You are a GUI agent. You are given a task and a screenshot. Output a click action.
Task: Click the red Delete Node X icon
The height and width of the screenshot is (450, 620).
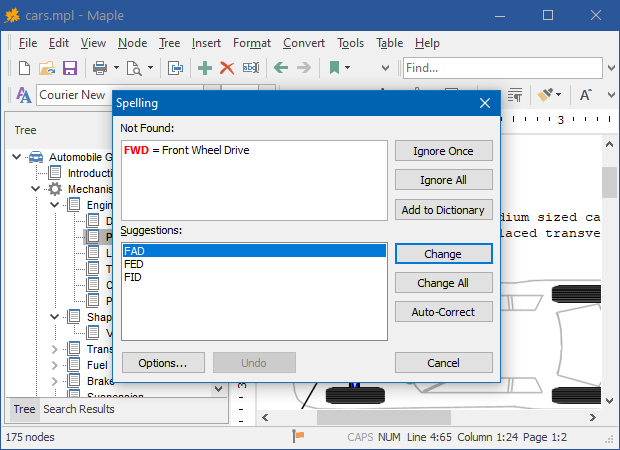(227, 68)
